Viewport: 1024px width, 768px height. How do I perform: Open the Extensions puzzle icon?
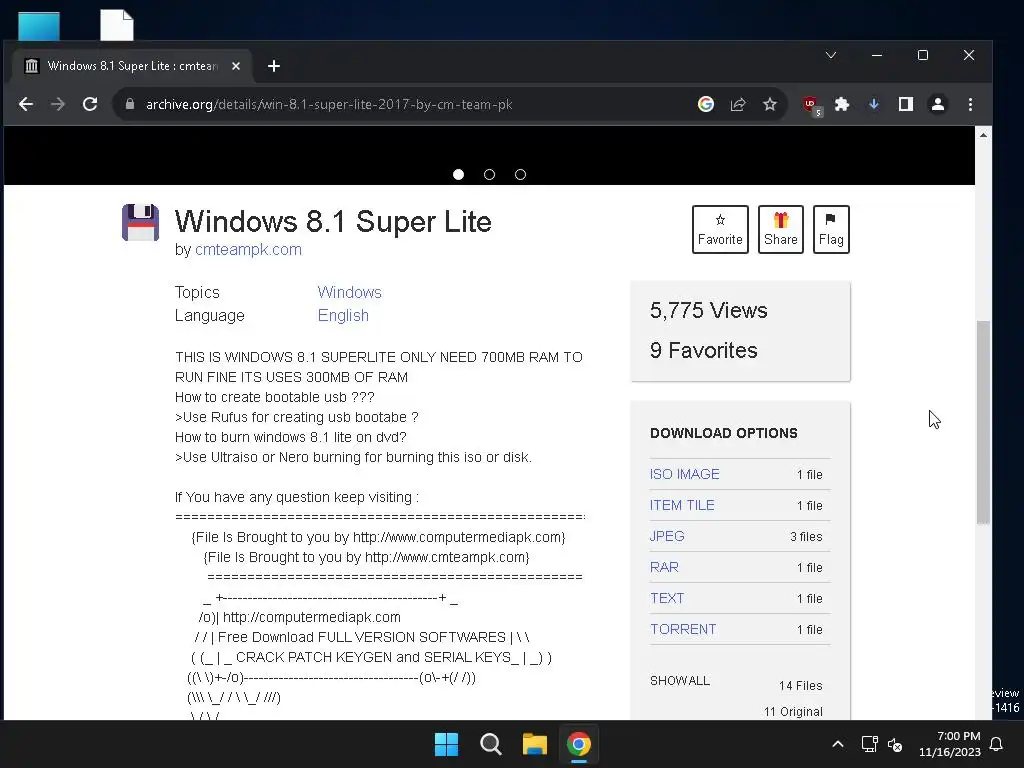[x=842, y=104]
